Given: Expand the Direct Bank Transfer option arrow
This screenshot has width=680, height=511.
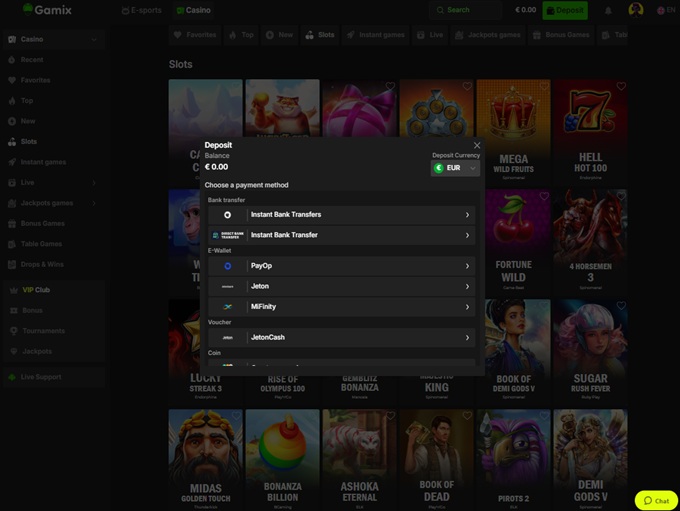Looking at the screenshot, I should point(467,235).
